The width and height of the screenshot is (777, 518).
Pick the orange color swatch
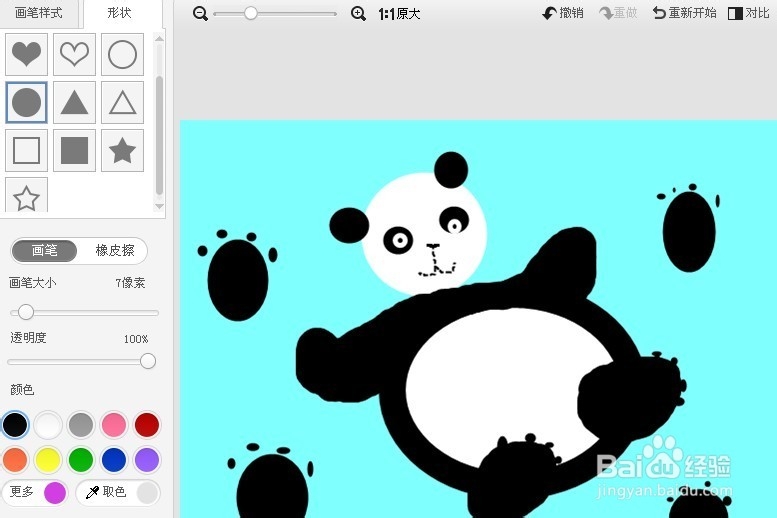click(x=15, y=460)
